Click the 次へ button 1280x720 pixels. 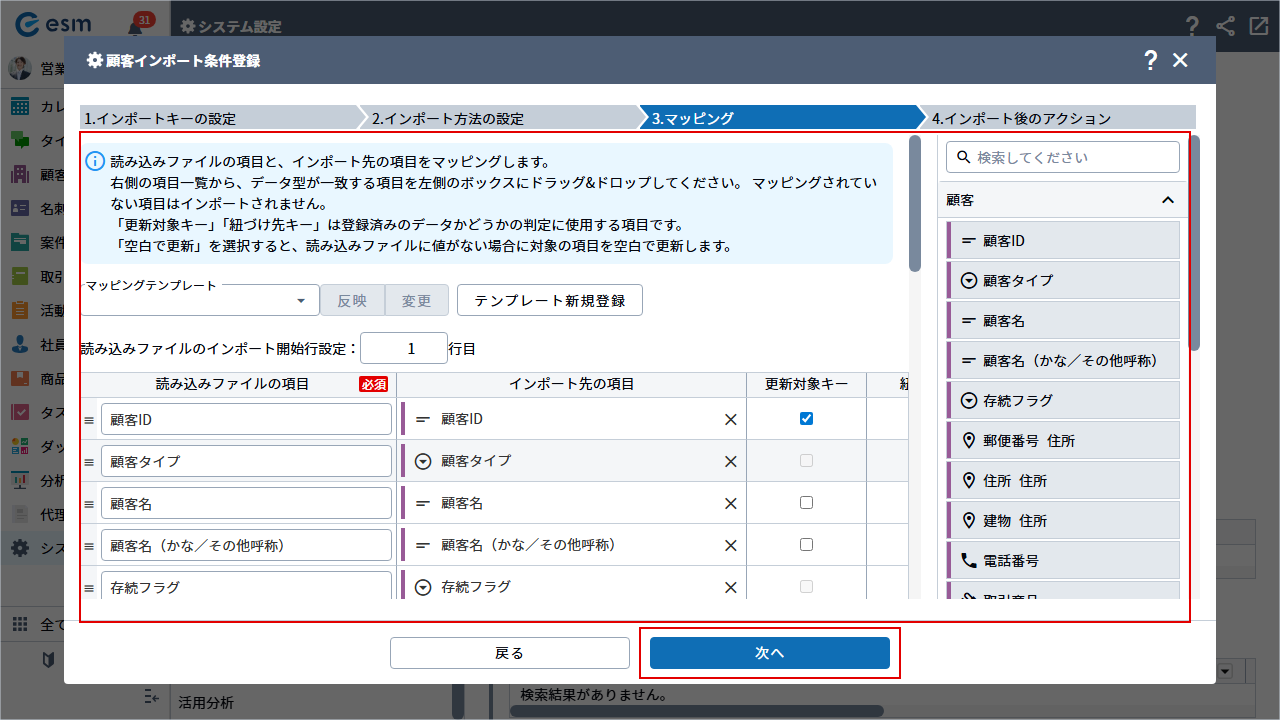tap(769, 653)
